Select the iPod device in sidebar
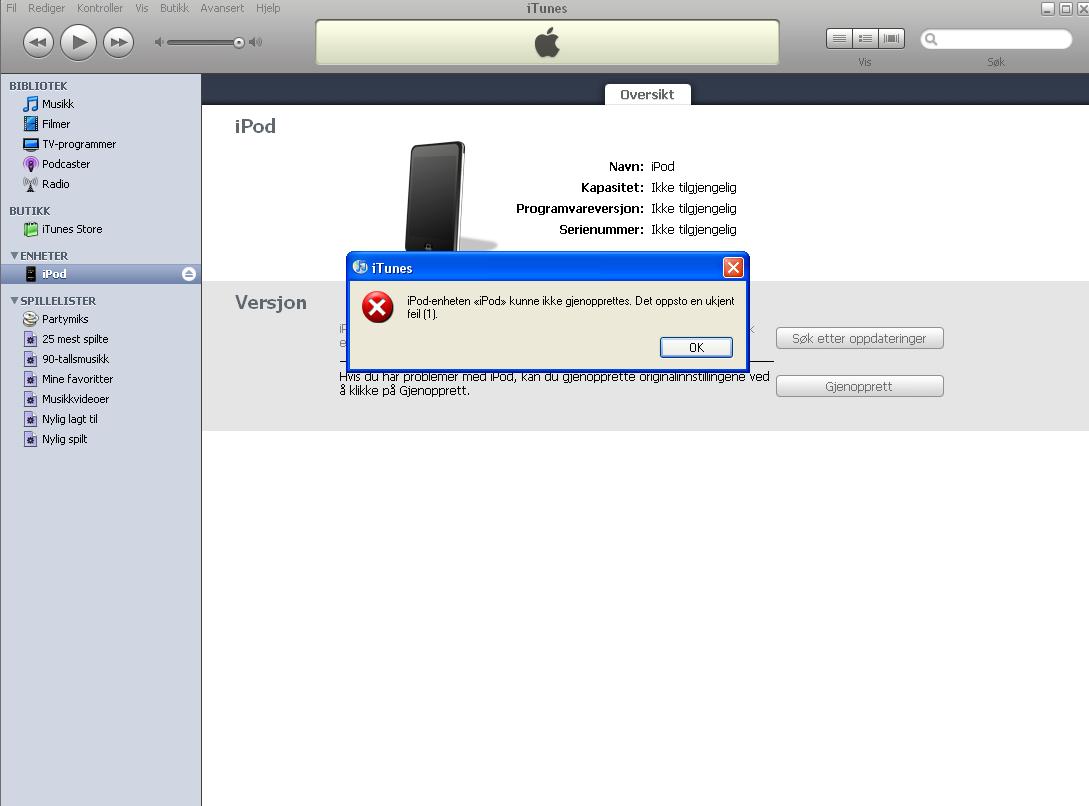The image size is (1089, 806). [101, 274]
